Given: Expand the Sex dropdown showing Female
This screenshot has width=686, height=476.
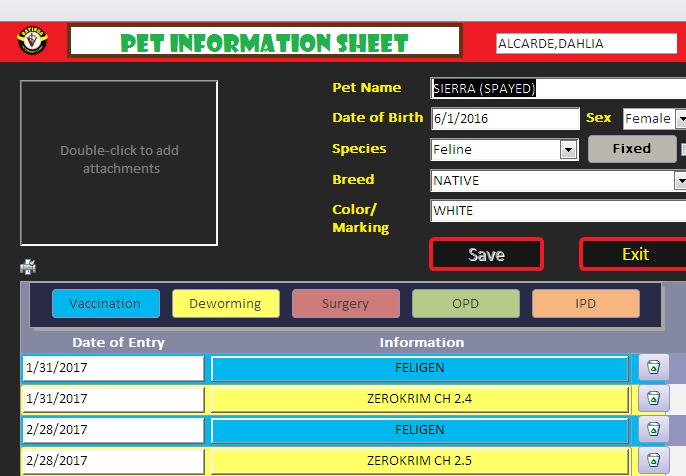Looking at the screenshot, I should click(680, 119).
